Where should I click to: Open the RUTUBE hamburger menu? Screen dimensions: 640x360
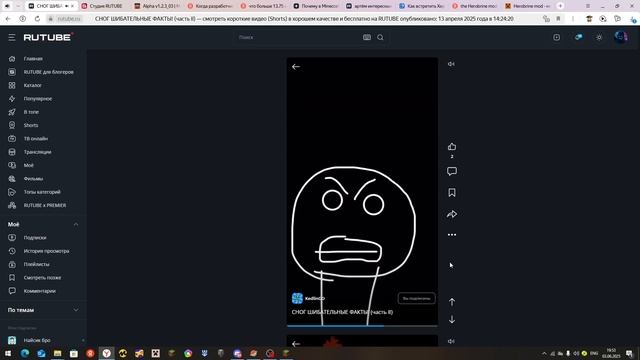pos(11,38)
